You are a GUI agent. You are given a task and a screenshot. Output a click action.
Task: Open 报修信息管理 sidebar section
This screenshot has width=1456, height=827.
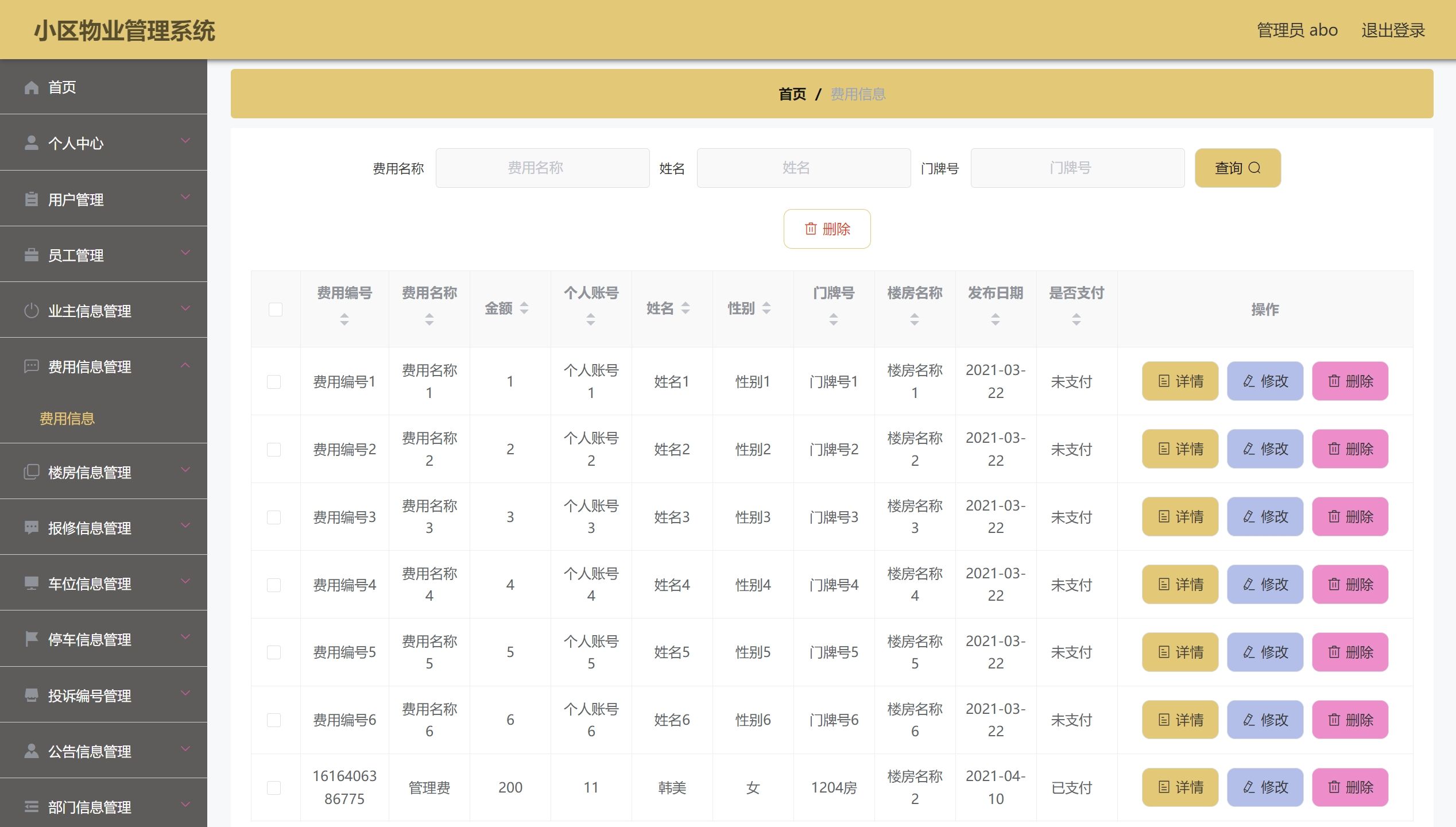(104, 527)
